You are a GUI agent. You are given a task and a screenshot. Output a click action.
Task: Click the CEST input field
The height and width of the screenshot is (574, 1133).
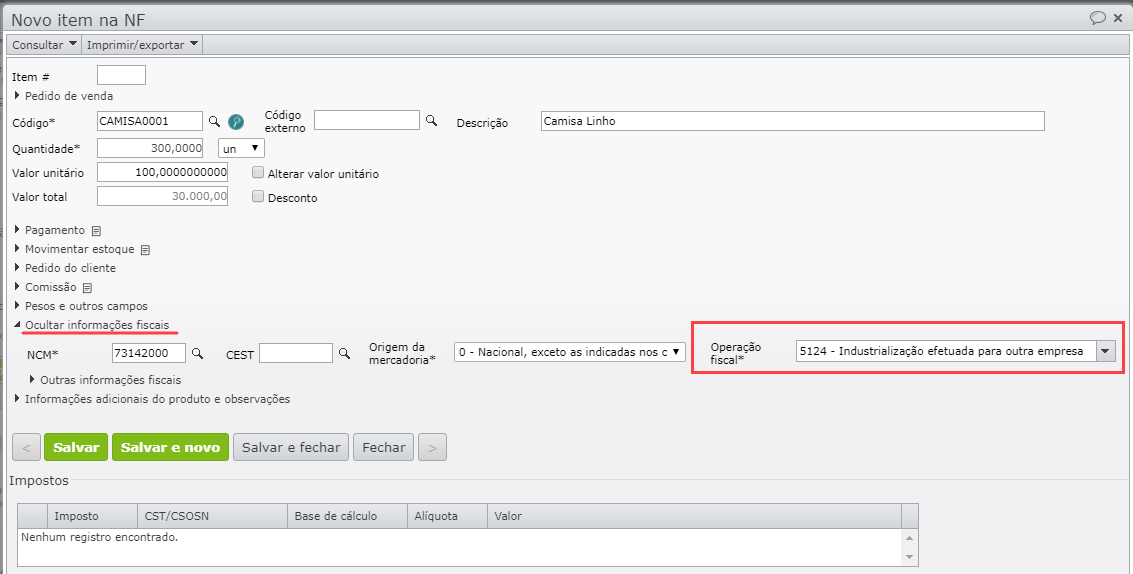click(x=296, y=353)
